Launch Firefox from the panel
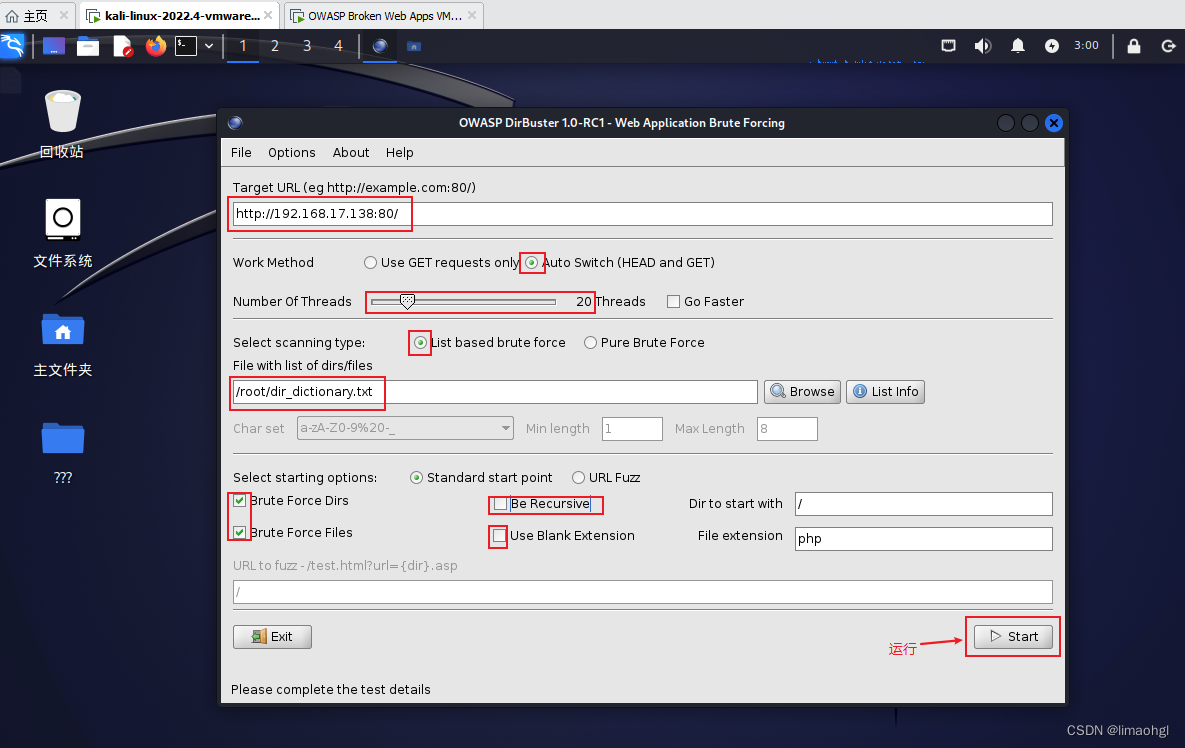This screenshot has height=748, width=1185. coord(156,46)
